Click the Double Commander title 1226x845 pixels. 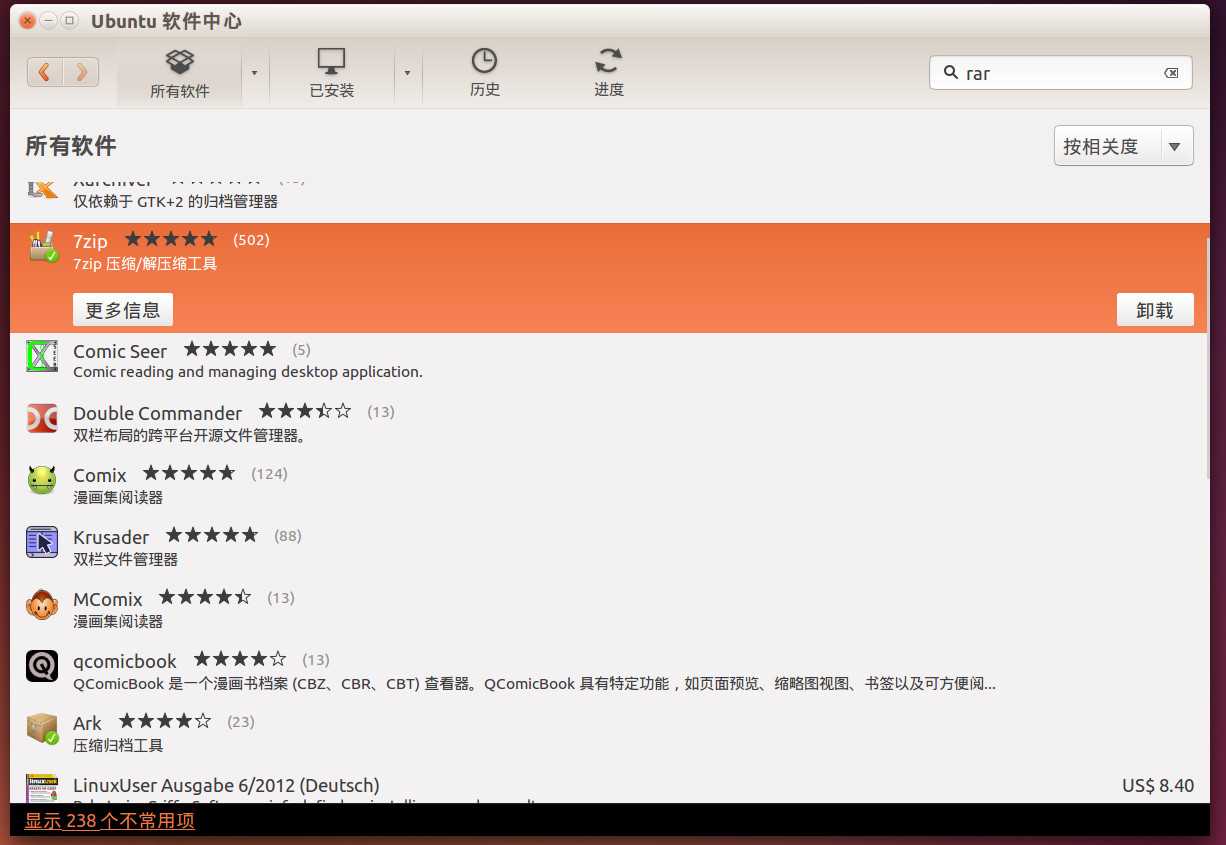pyautogui.click(x=157, y=413)
